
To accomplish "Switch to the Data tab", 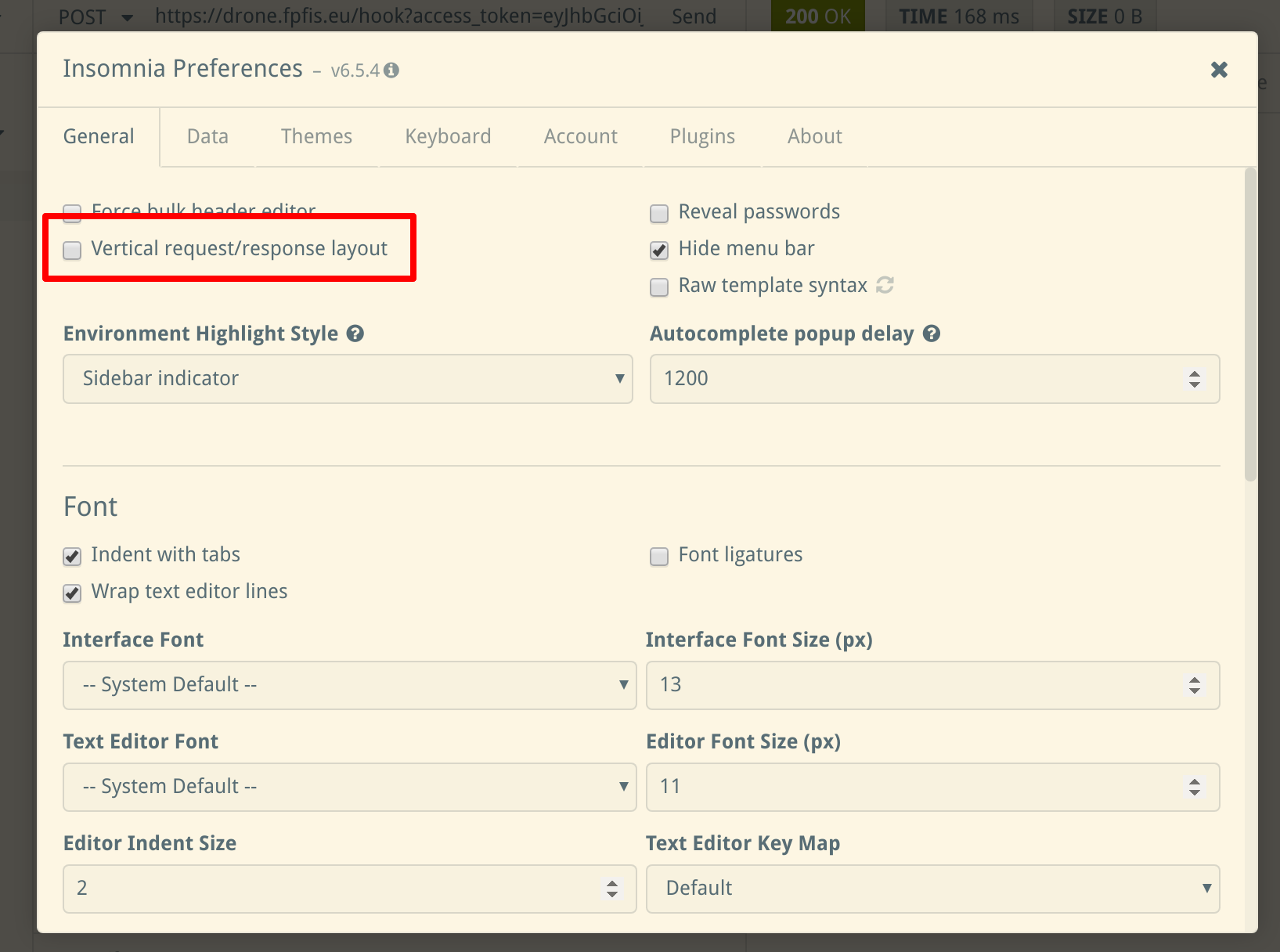I will [207, 137].
